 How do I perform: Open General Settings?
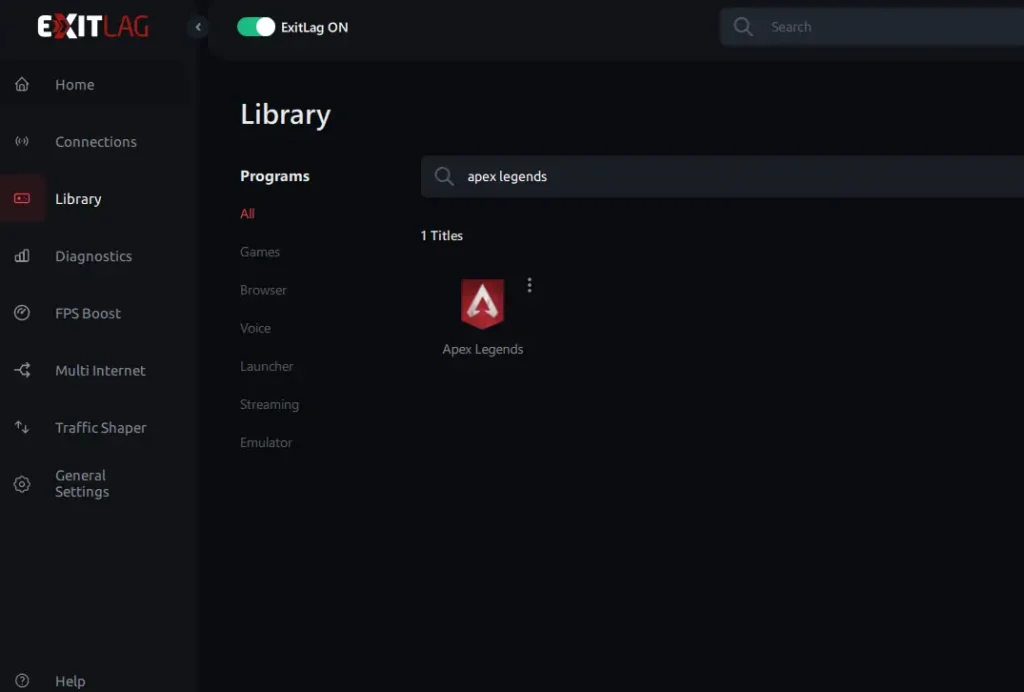(82, 484)
